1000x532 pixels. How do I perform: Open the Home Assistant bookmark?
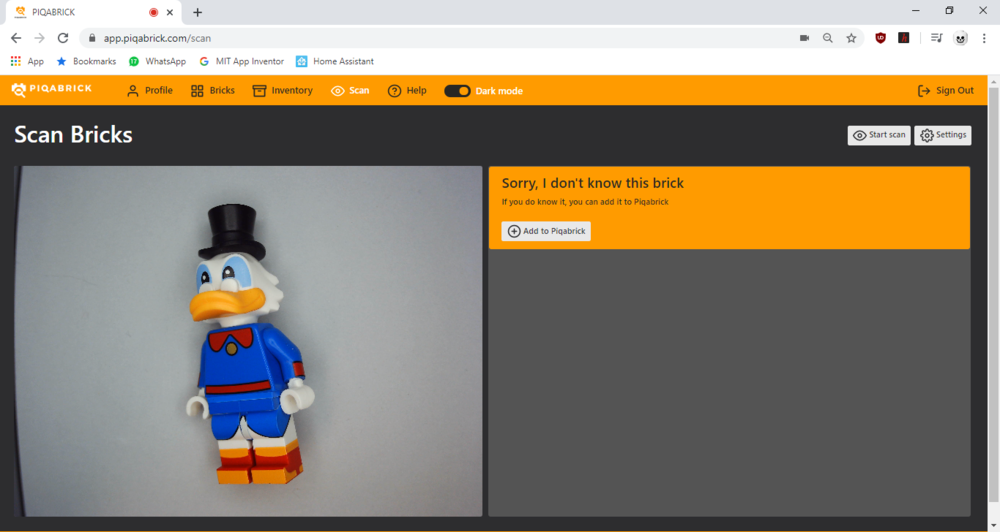click(335, 61)
